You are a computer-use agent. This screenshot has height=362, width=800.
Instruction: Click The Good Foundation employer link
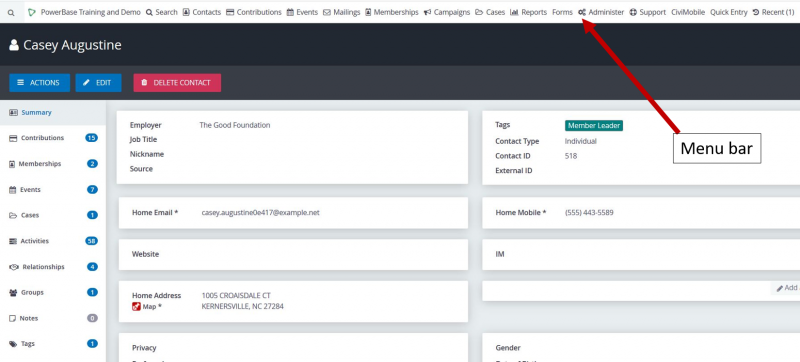[235, 125]
